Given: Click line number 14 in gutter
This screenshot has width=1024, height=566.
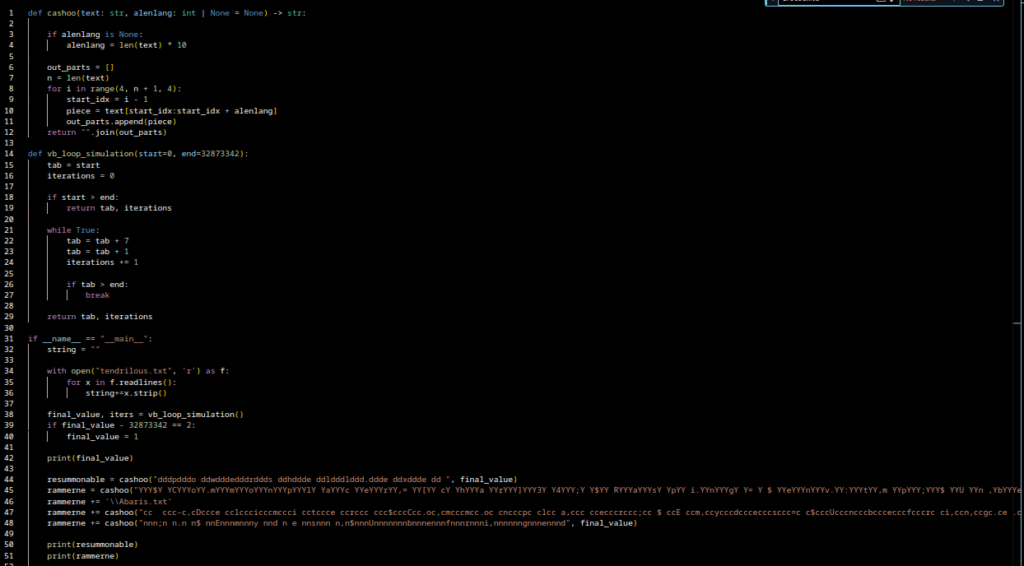Looking at the screenshot, I should [10, 153].
